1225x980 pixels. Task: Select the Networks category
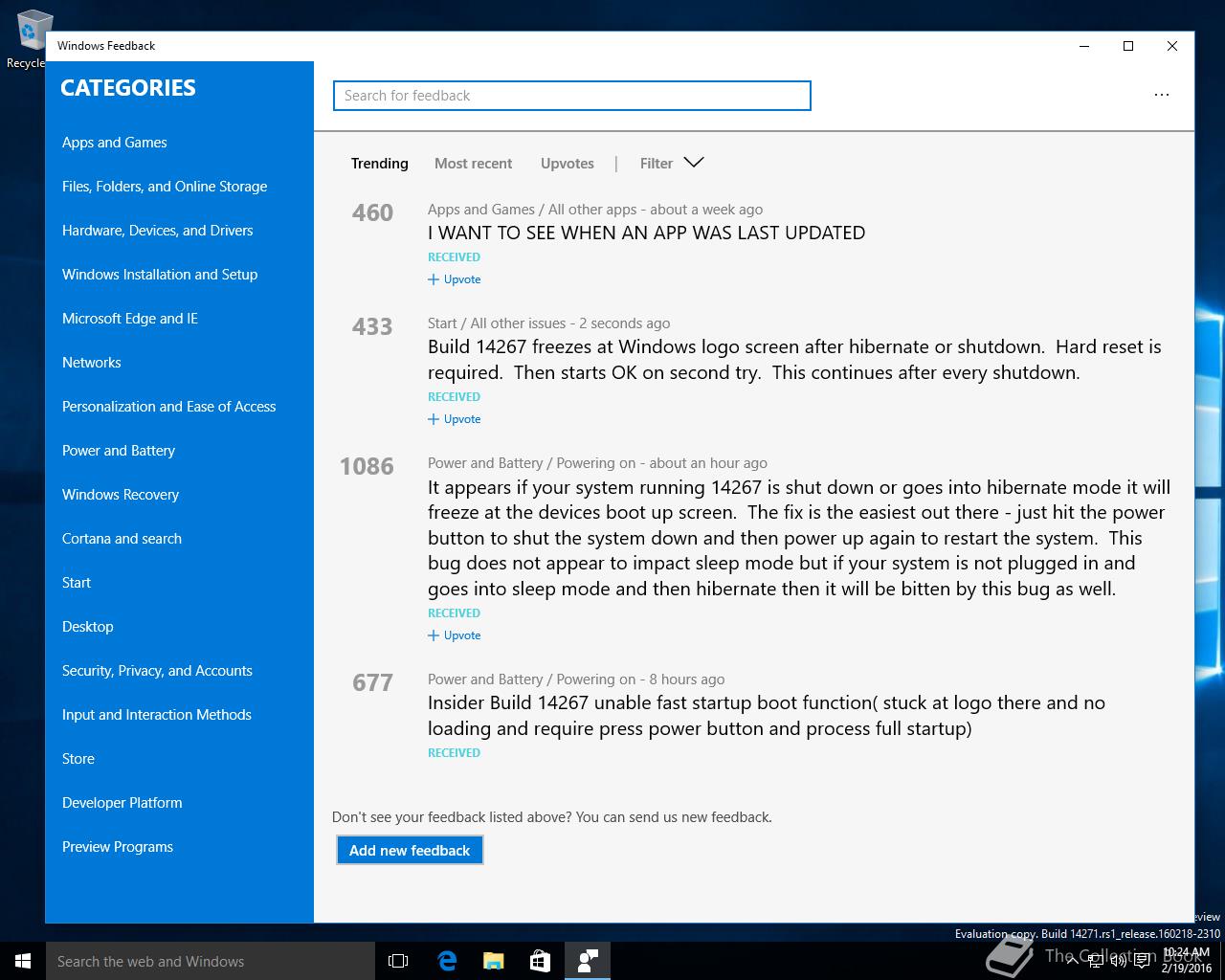click(x=91, y=363)
